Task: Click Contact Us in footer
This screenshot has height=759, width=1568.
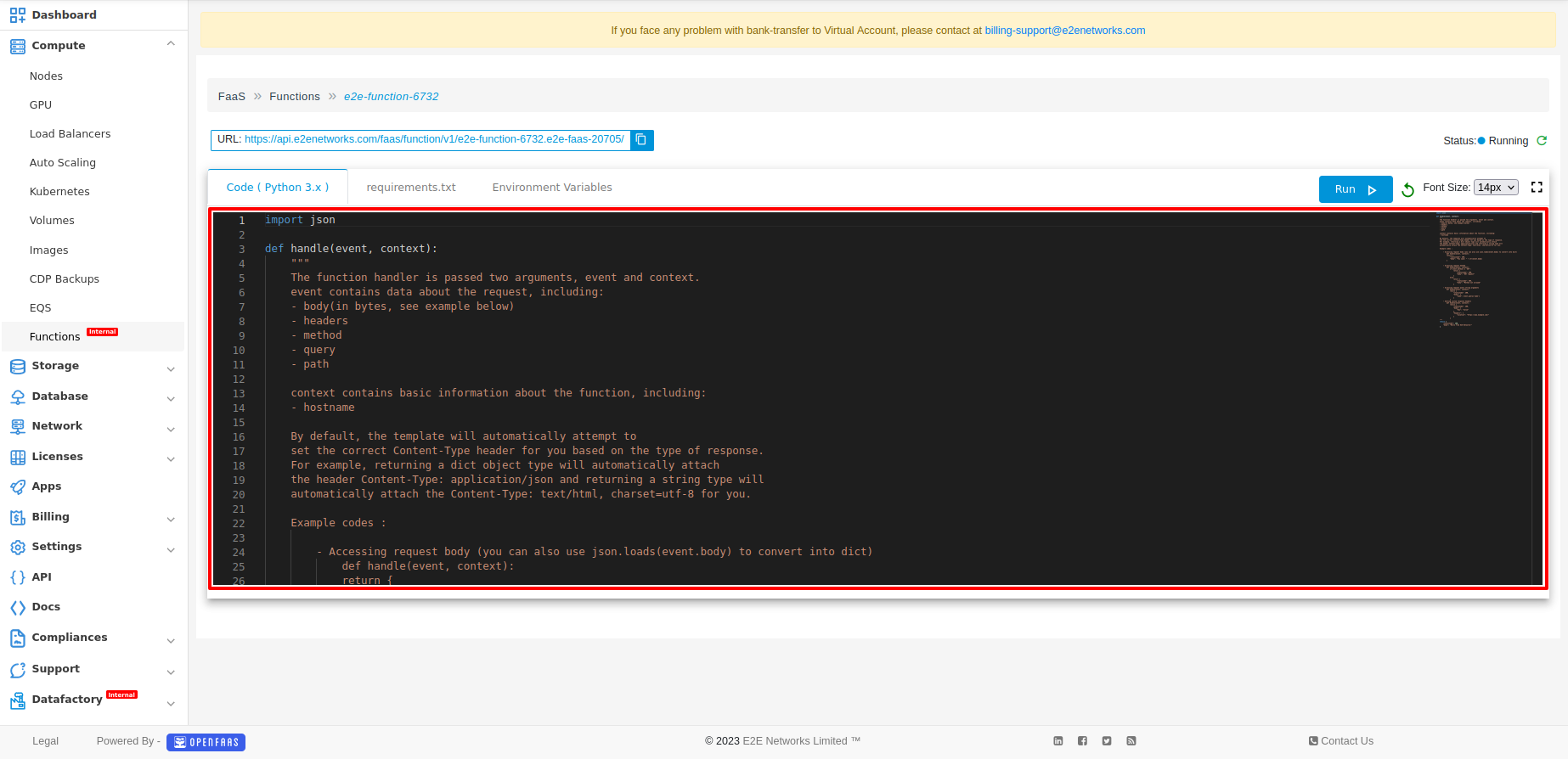Action: [1341, 741]
